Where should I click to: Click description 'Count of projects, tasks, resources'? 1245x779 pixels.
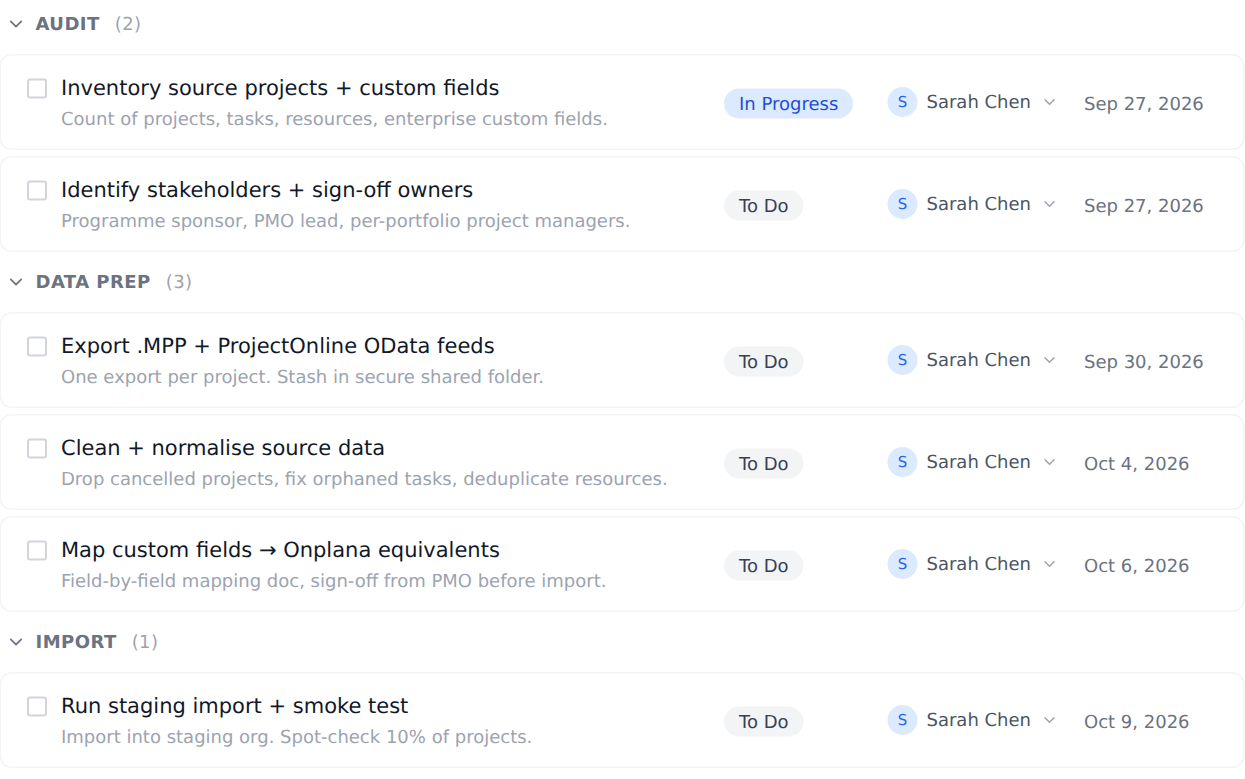click(334, 119)
